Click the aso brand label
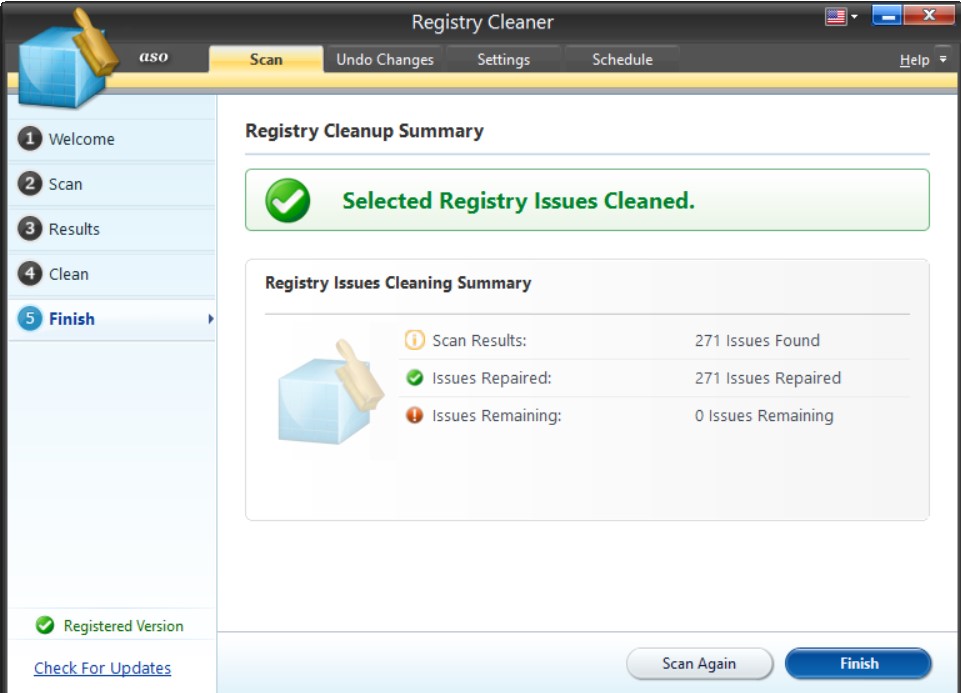The image size is (961, 693). pos(153,56)
